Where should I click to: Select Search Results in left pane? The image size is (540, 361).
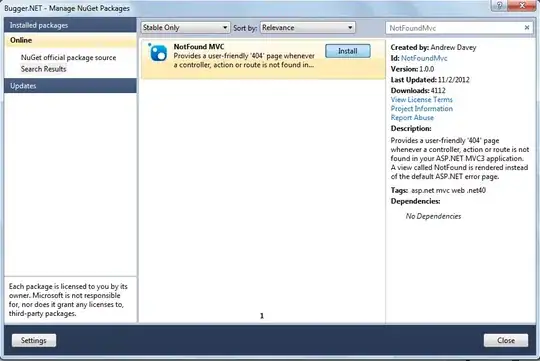point(43,69)
